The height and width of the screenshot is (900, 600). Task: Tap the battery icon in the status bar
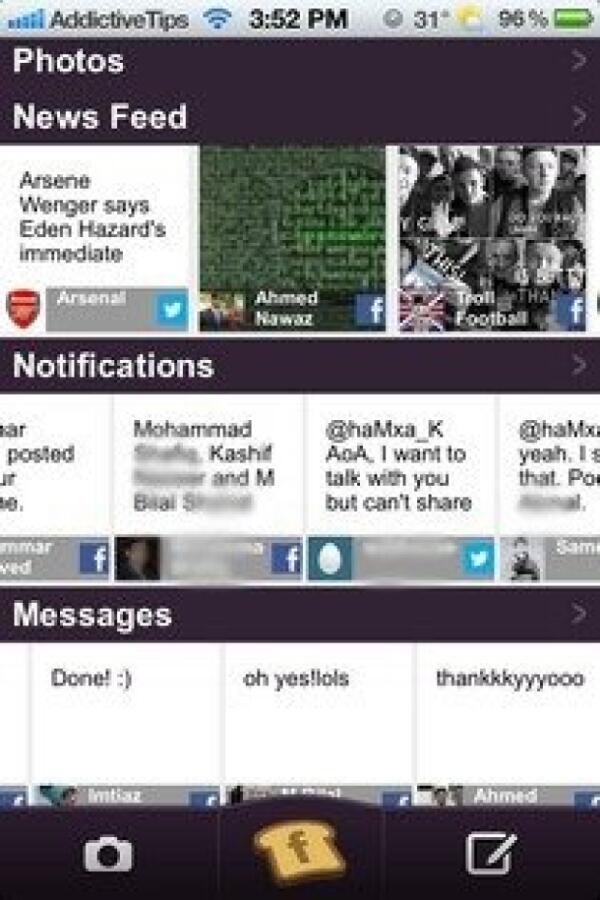(574, 19)
